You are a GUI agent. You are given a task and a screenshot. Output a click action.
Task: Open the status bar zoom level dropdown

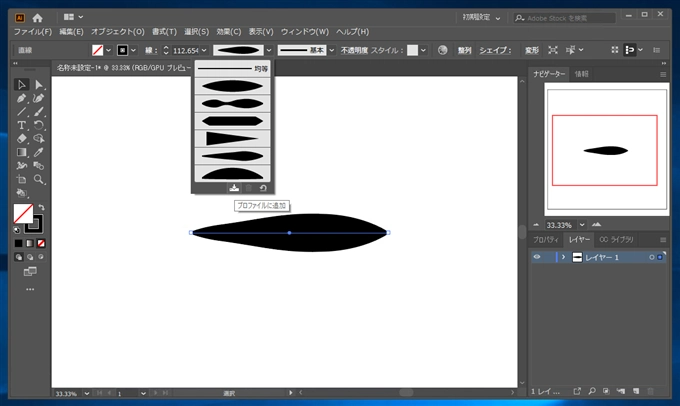[87, 393]
